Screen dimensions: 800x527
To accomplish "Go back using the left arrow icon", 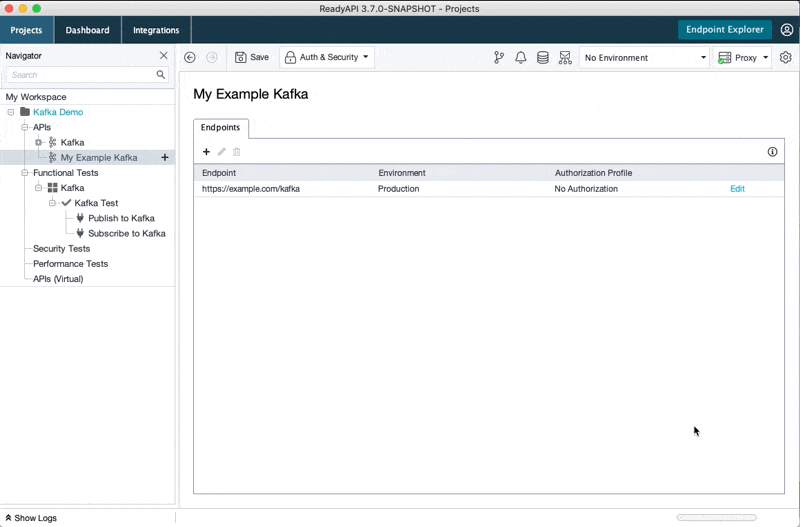I will tap(190, 58).
